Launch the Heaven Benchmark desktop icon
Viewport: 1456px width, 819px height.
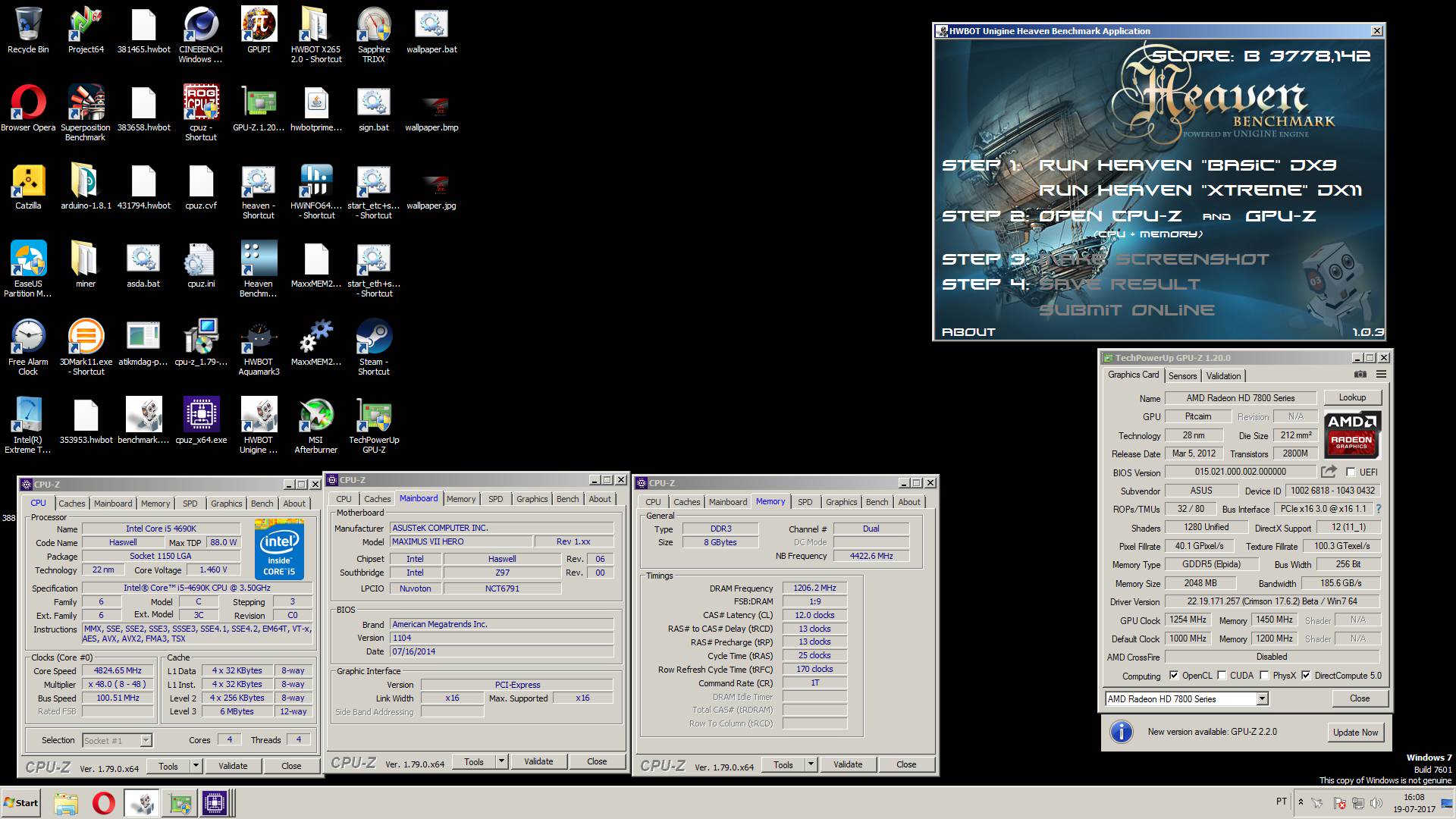[259, 269]
